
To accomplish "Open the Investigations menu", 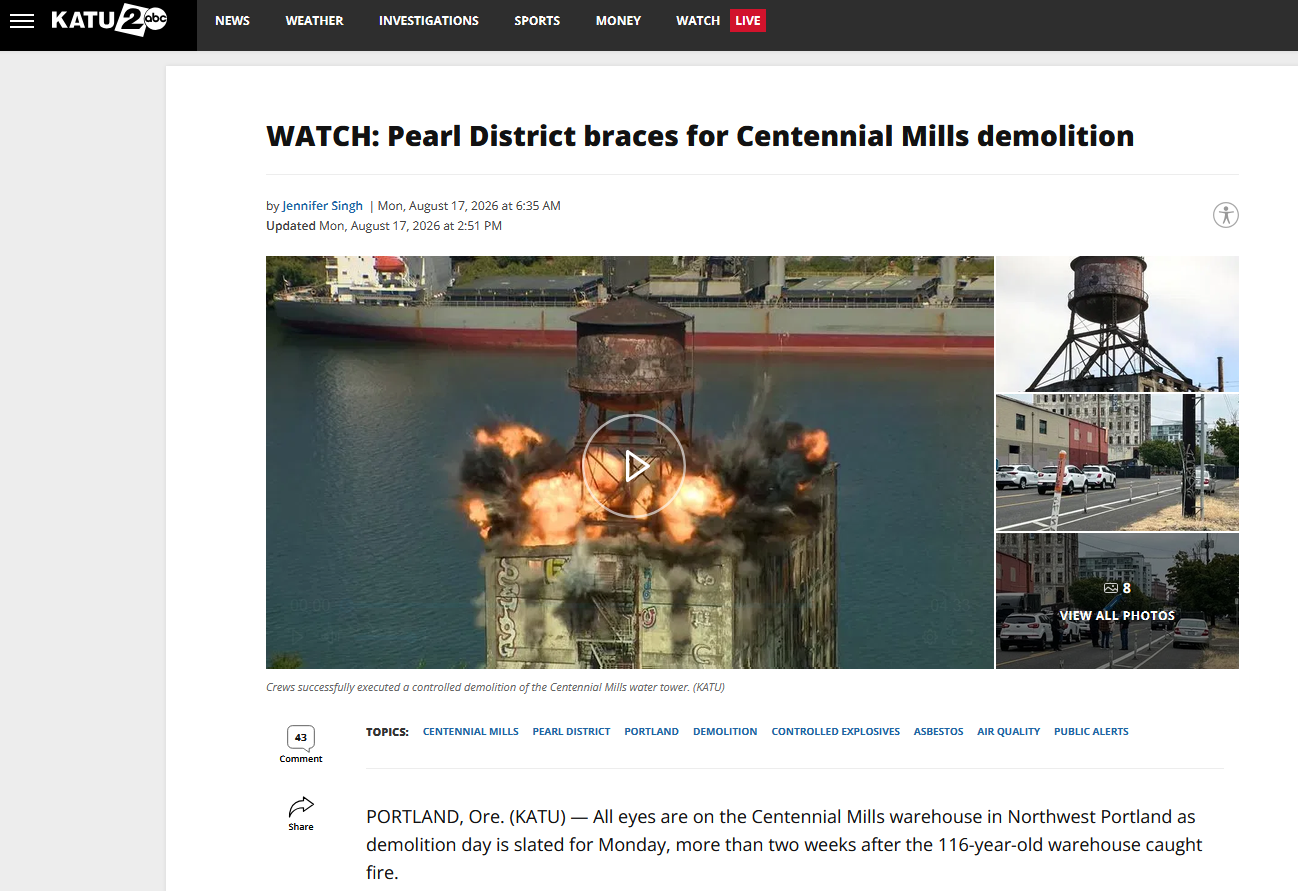I will (x=429, y=21).
